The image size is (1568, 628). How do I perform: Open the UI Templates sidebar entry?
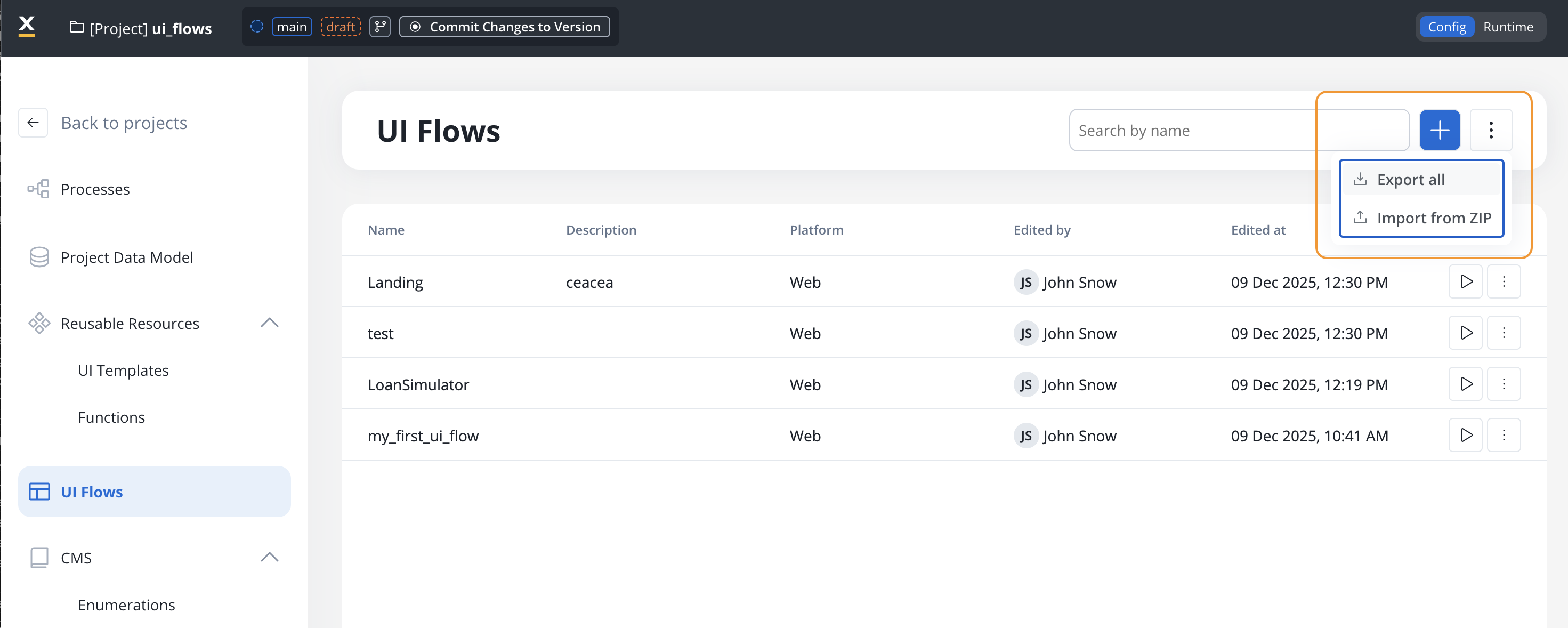(x=123, y=371)
